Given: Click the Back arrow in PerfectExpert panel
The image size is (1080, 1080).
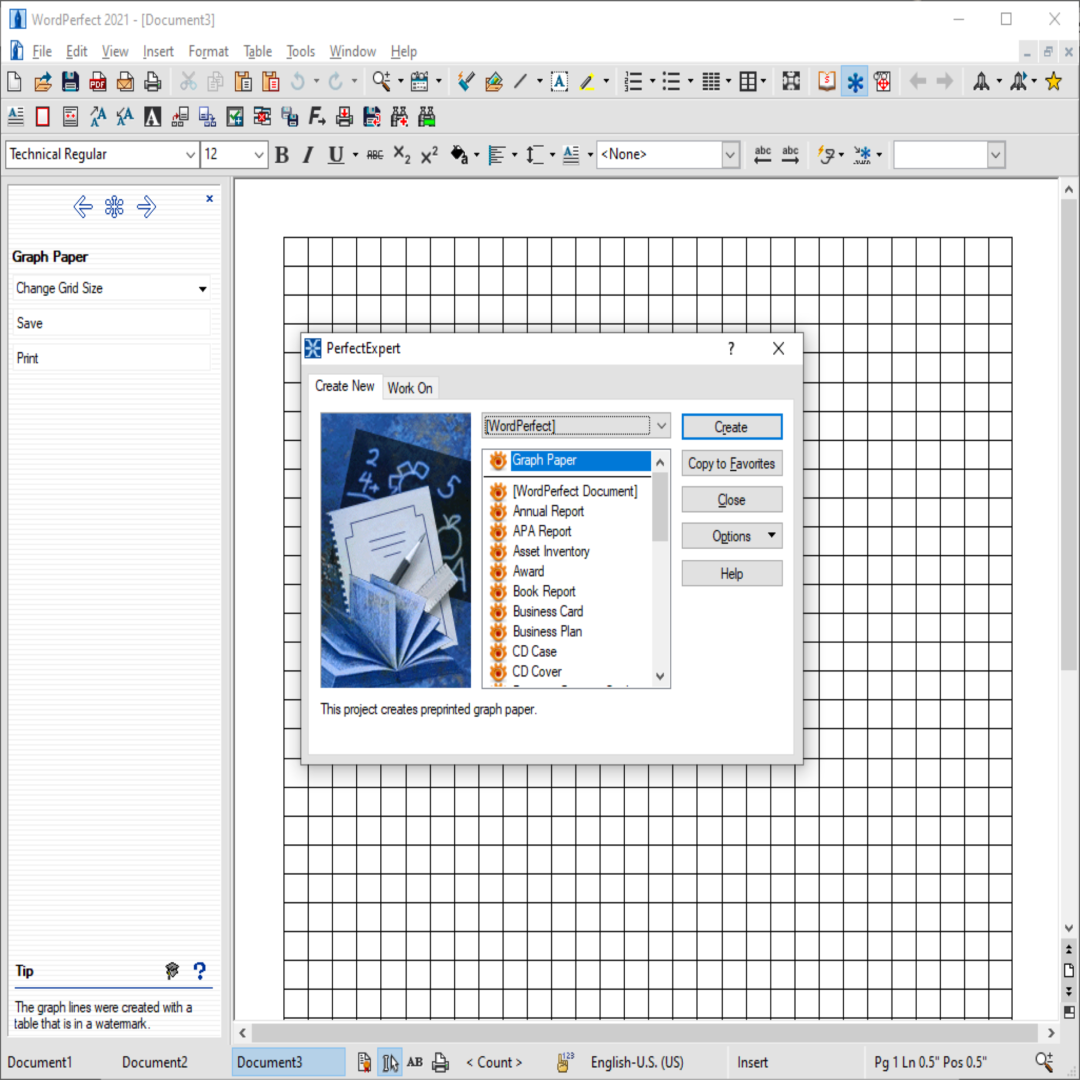Looking at the screenshot, I should tap(83, 207).
